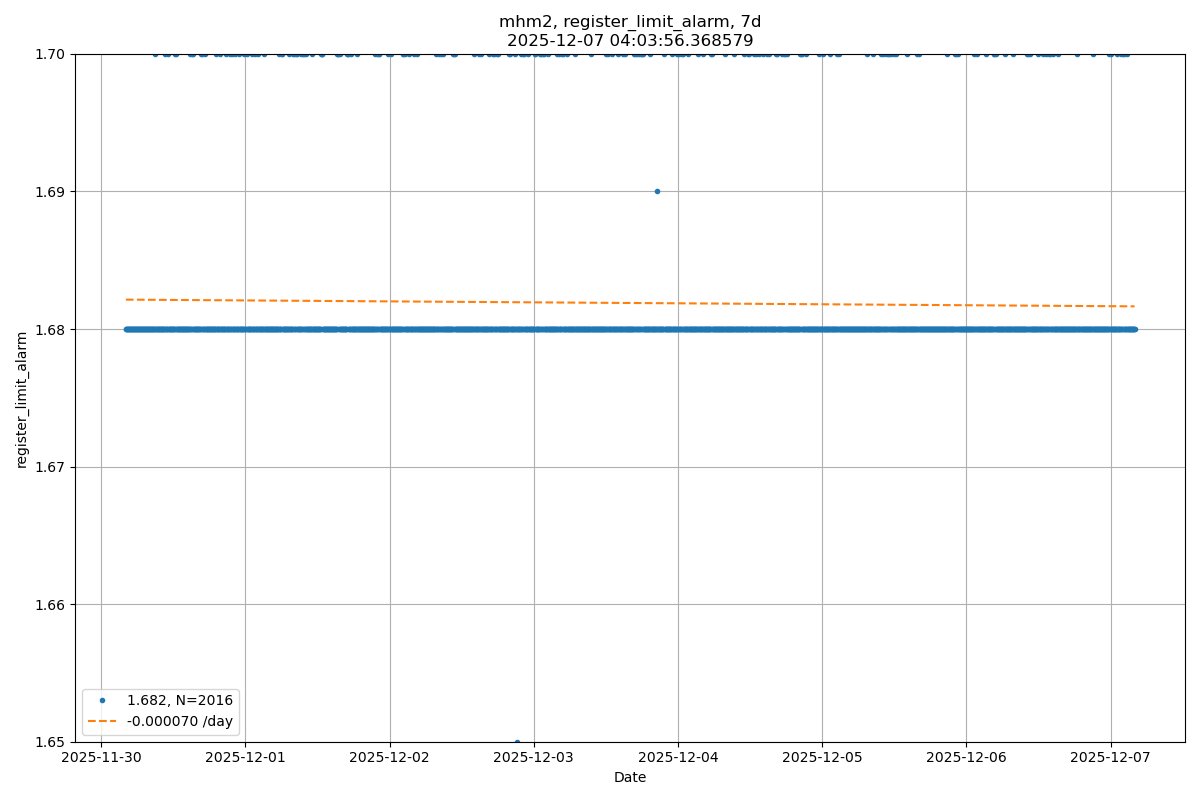Click the outlier data point at 1.69
This screenshot has height=800, width=1200.
[x=657, y=191]
